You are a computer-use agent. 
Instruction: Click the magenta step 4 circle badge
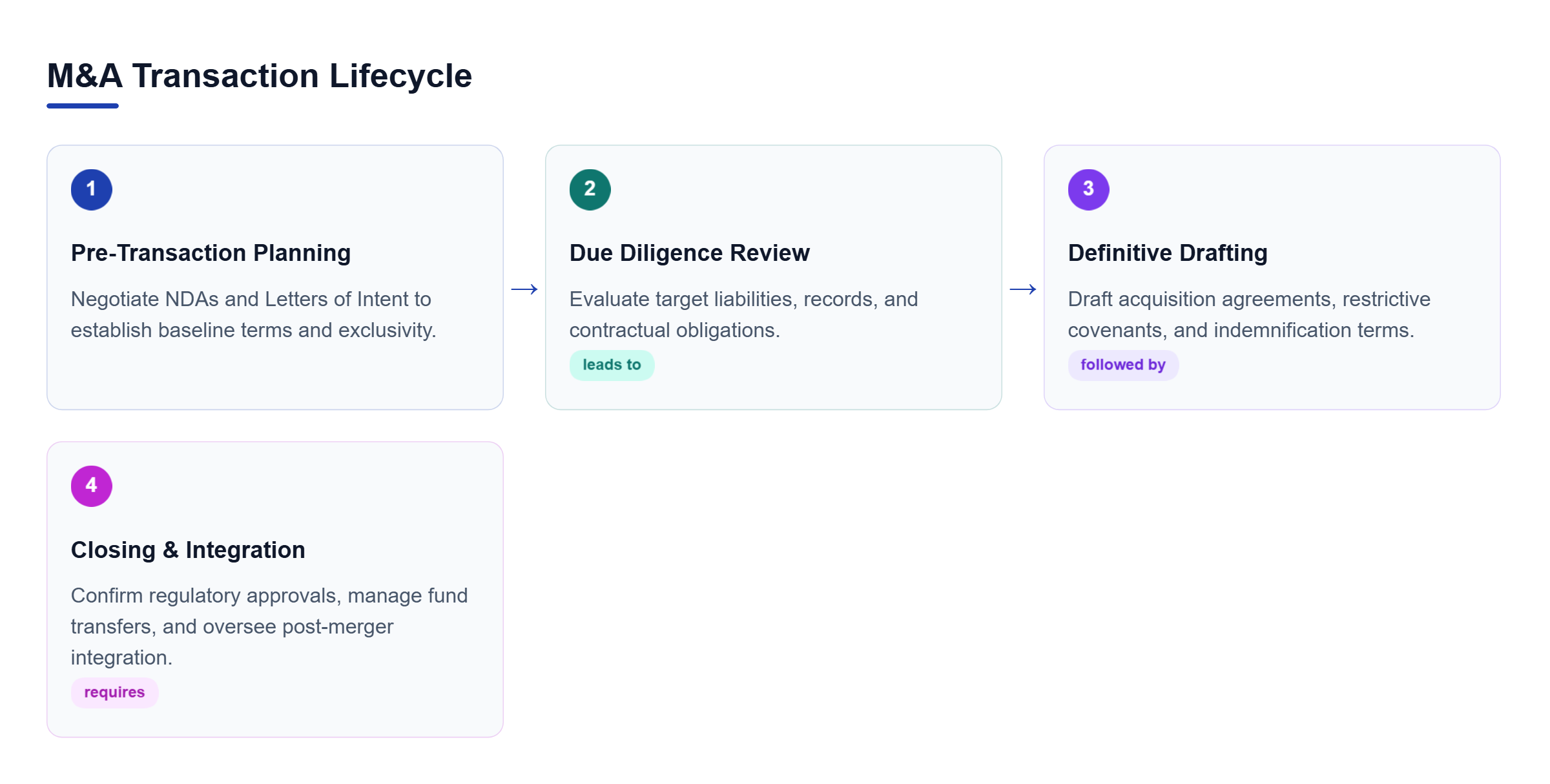click(x=92, y=486)
